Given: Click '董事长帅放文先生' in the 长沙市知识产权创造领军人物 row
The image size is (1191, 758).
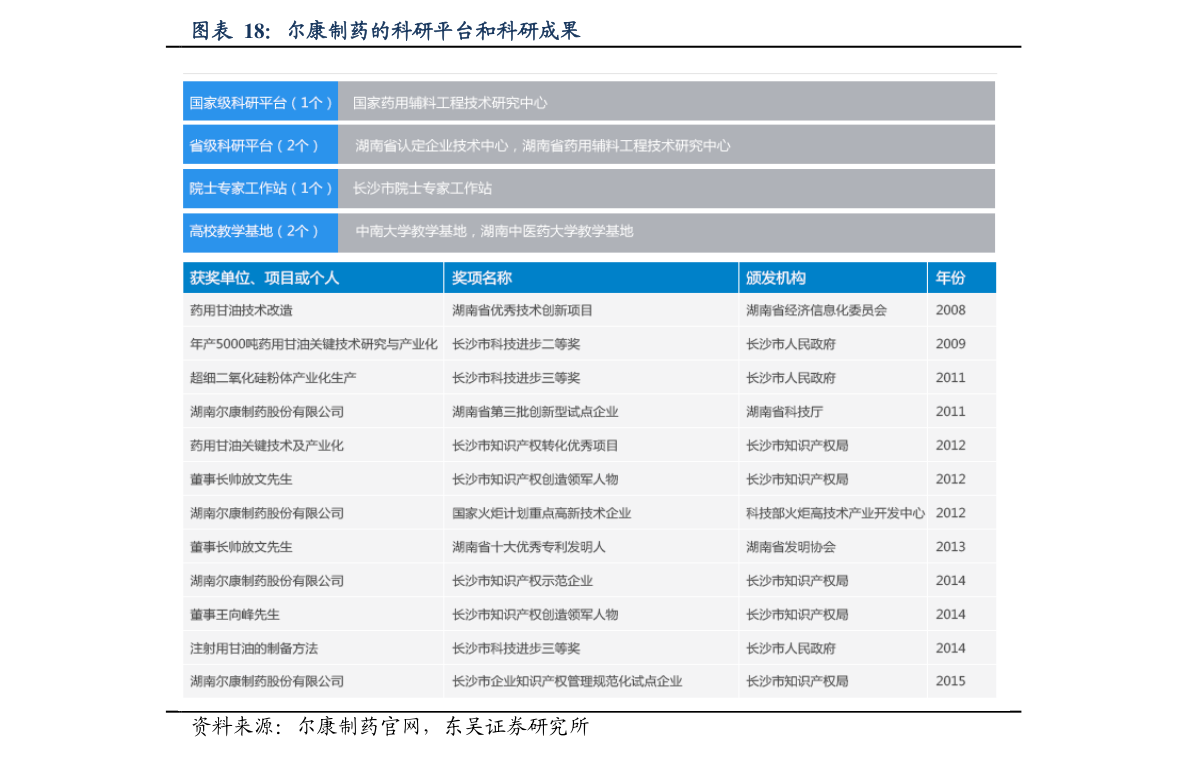Looking at the screenshot, I should pos(241,479).
